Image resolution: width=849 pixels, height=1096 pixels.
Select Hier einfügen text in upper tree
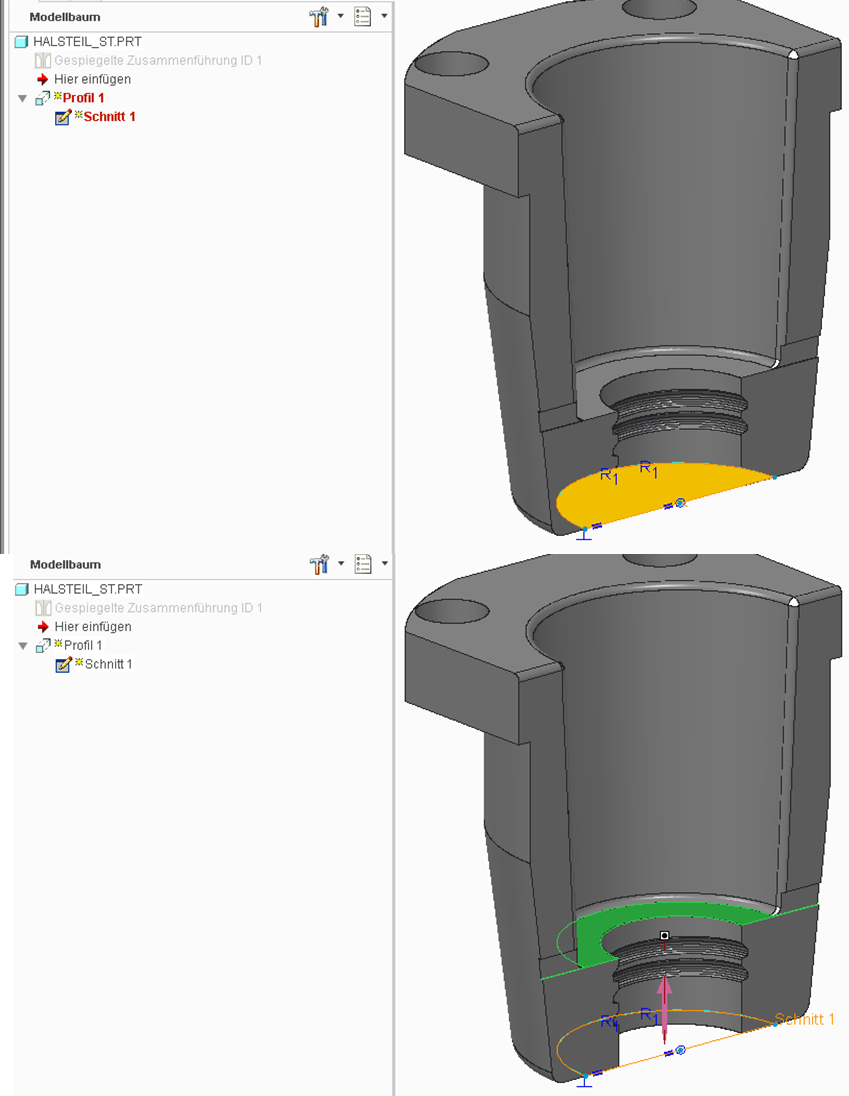tap(92, 79)
